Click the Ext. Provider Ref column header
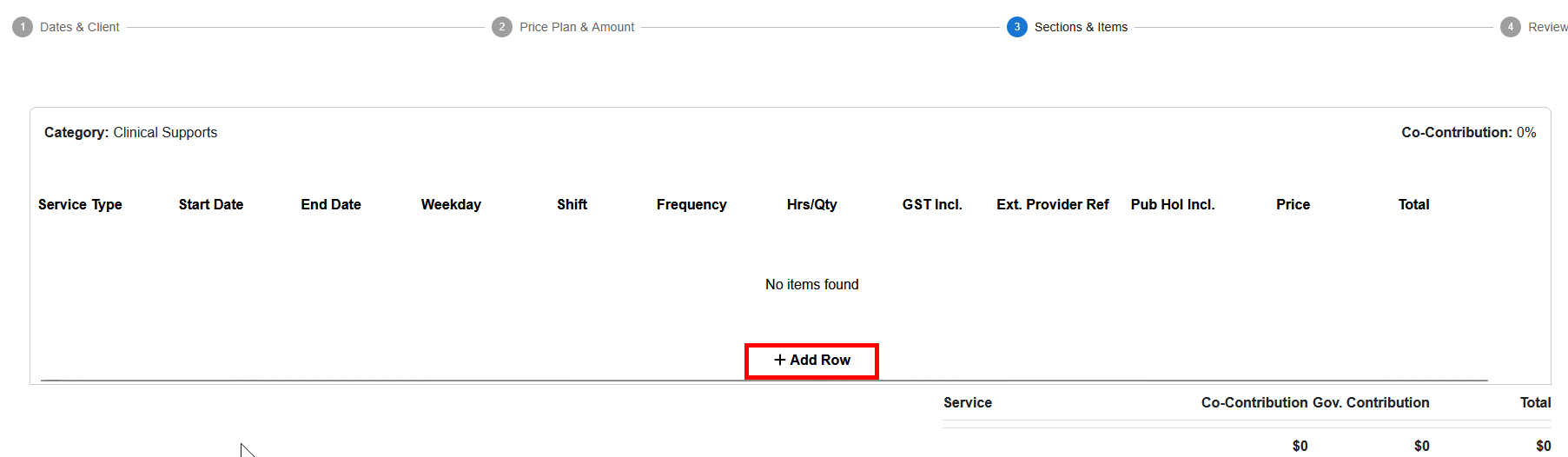The height and width of the screenshot is (457, 1568). point(1053,204)
